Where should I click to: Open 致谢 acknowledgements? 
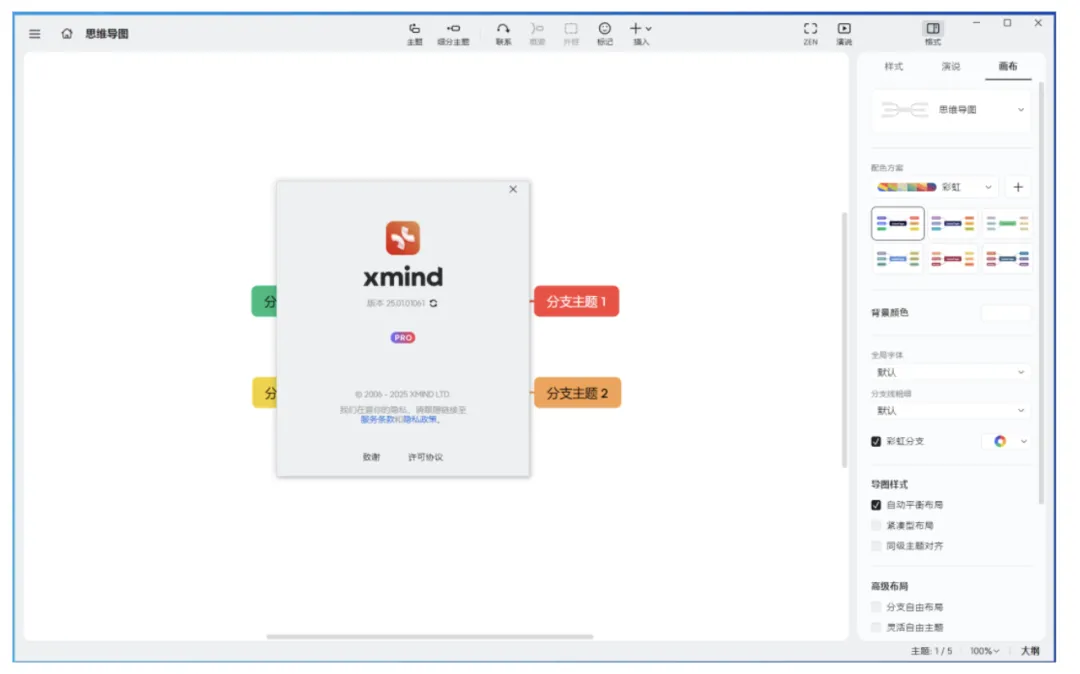tap(371, 457)
